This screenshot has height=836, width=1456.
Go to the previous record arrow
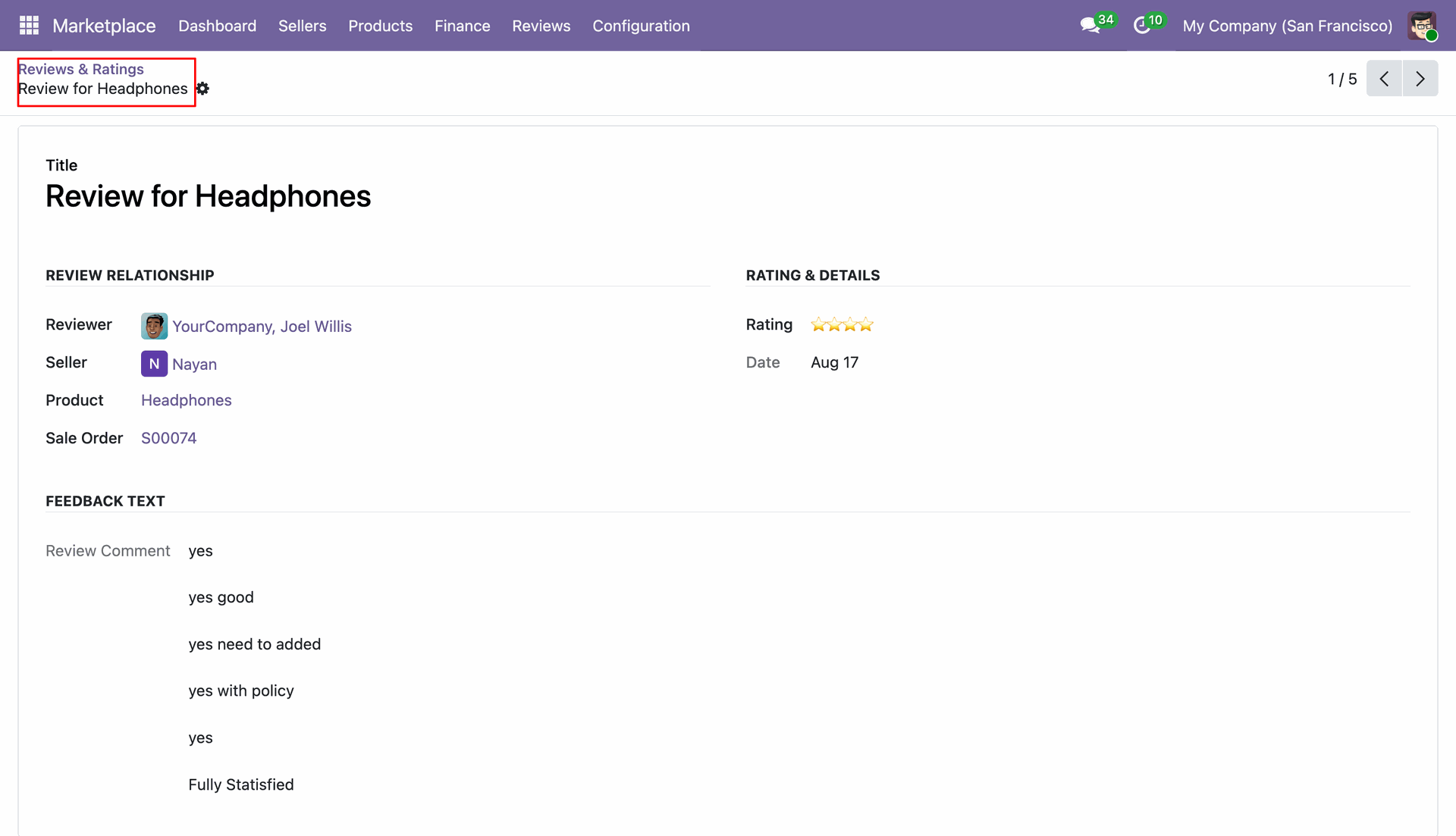coord(1384,79)
